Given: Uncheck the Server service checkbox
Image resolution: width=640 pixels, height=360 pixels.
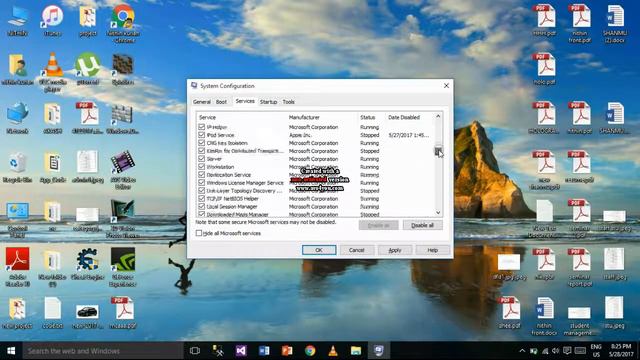Looking at the screenshot, I should click(201, 159).
